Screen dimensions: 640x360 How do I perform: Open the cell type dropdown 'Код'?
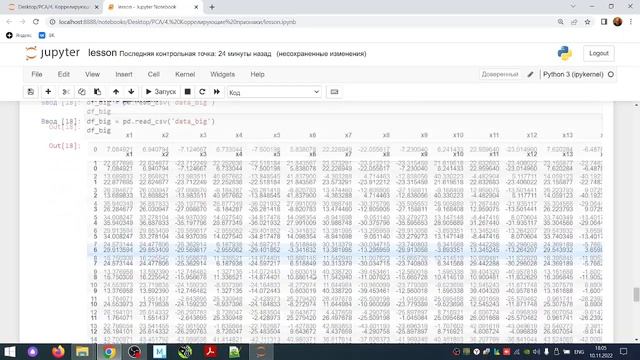pos(274,92)
